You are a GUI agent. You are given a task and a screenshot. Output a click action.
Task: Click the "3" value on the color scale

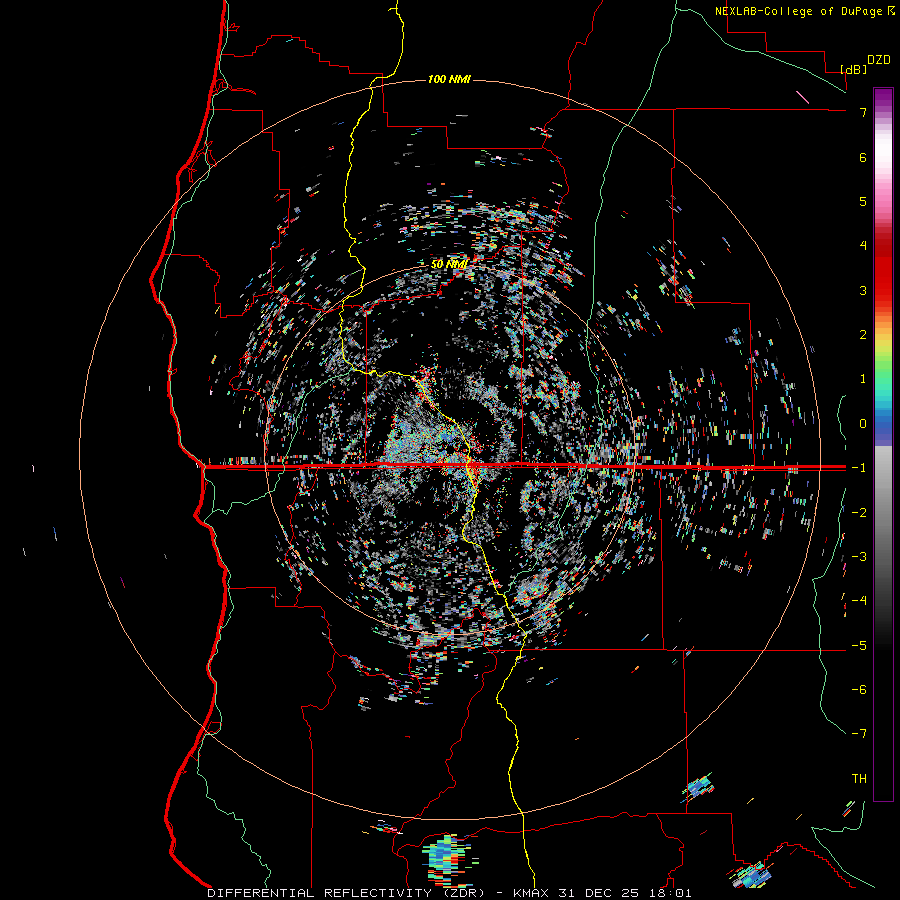(863, 290)
